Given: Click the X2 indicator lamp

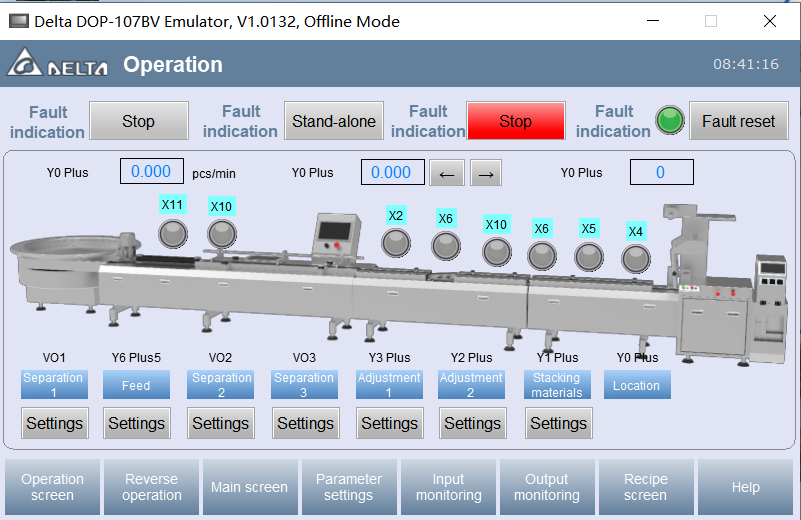Looking at the screenshot, I should click(396, 243).
